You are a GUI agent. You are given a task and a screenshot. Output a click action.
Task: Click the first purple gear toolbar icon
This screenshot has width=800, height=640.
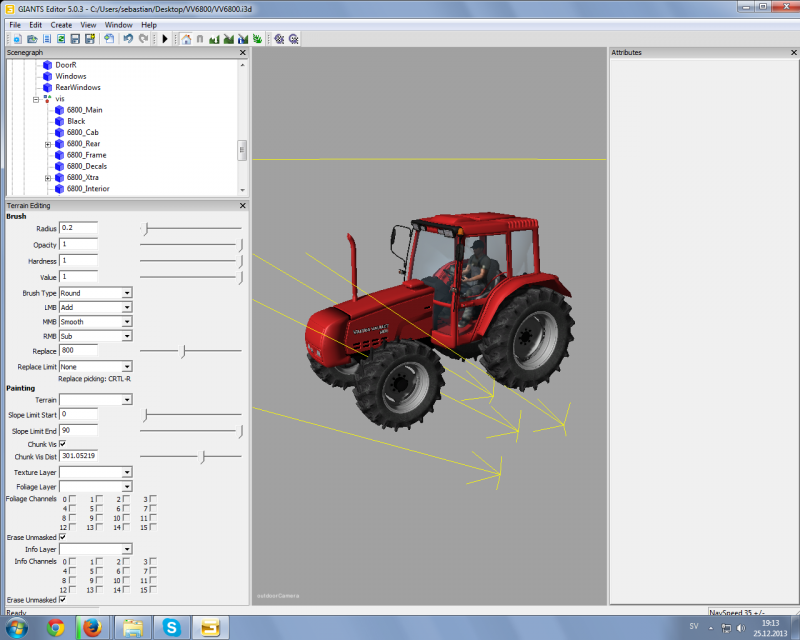coord(279,39)
